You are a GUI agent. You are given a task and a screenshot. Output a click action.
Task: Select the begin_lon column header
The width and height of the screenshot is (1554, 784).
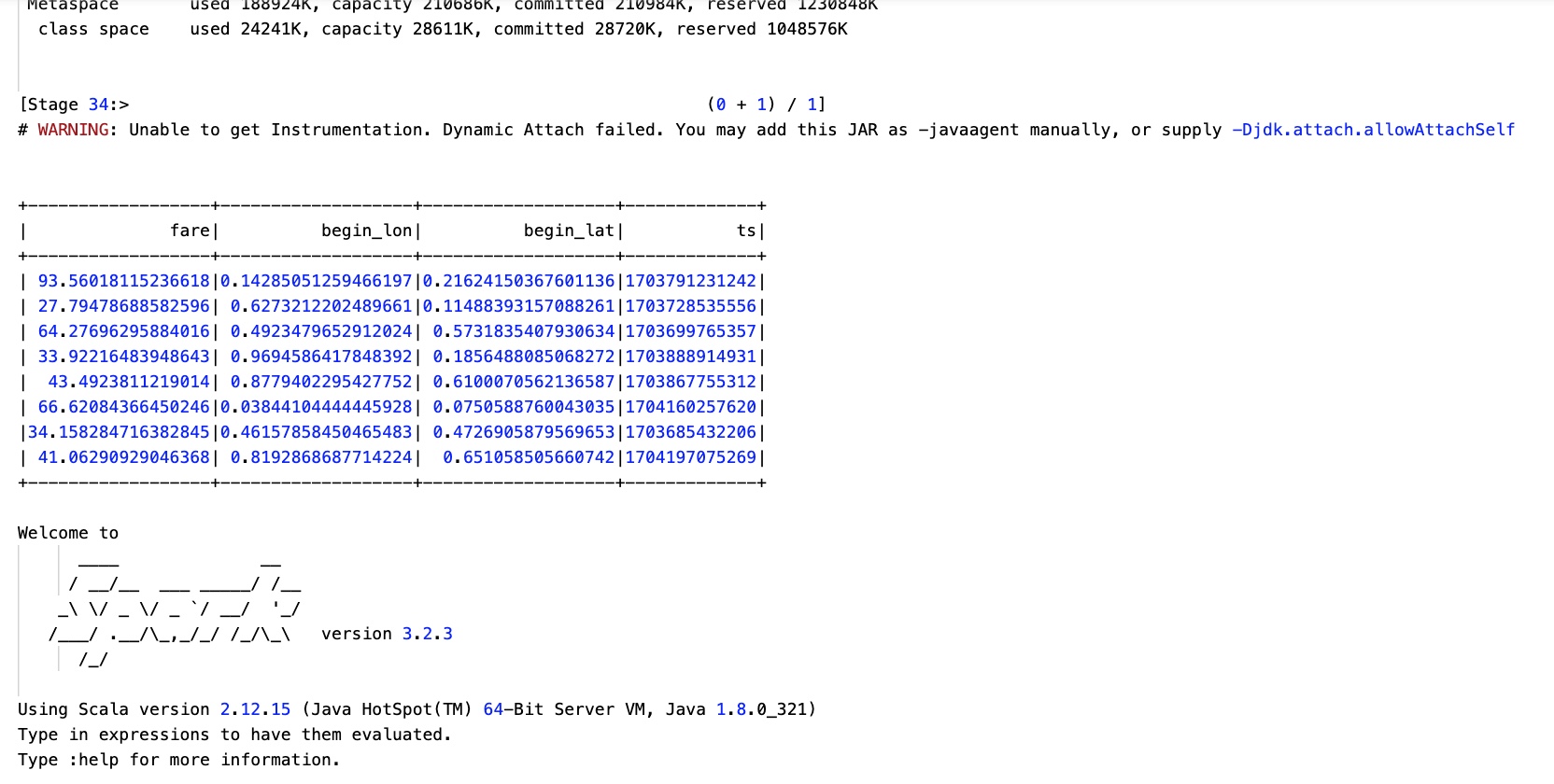click(x=366, y=231)
